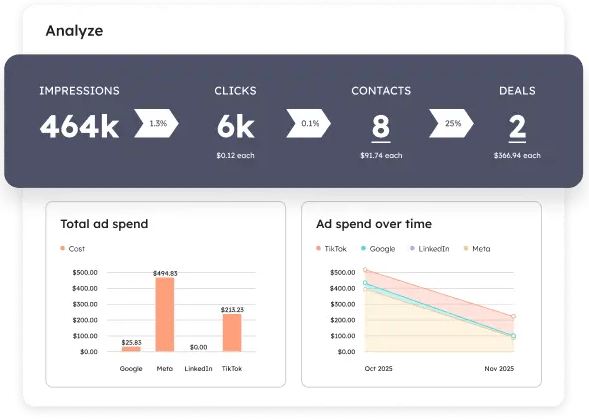
Task: Click the Total ad spend chart title
Action: pyautogui.click(x=104, y=224)
